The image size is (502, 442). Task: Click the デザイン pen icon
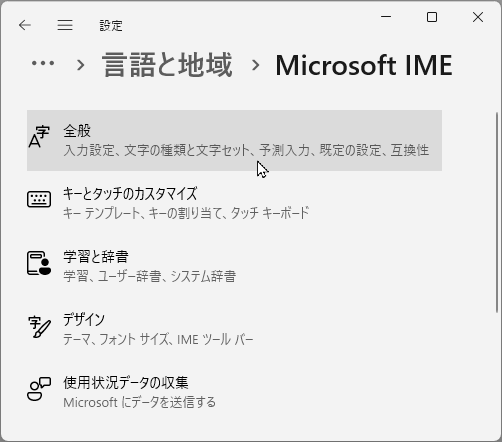(x=40, y=327)
